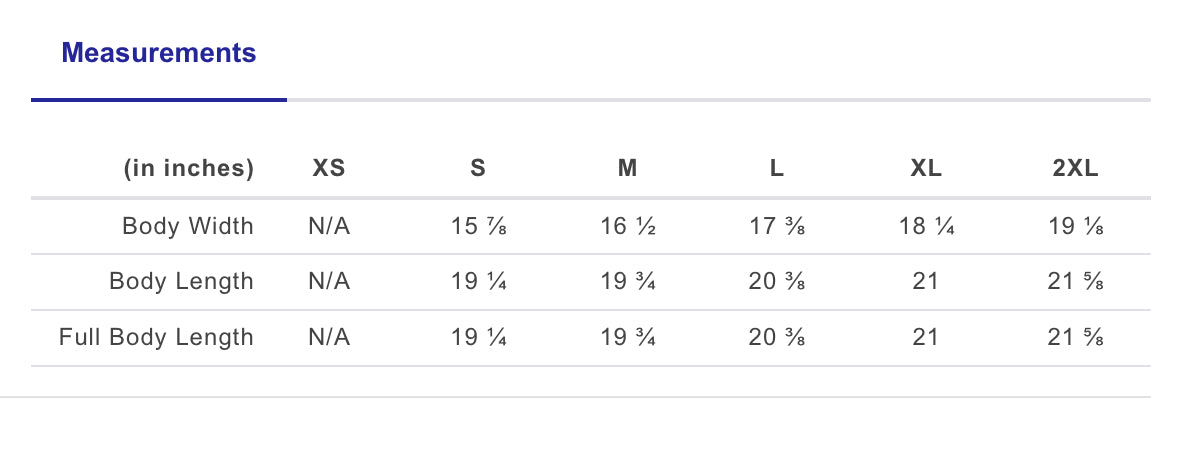Click Body Width value 17 ⅜ for L
This screenshot has width=1198, height=449.
coord(776,226)
